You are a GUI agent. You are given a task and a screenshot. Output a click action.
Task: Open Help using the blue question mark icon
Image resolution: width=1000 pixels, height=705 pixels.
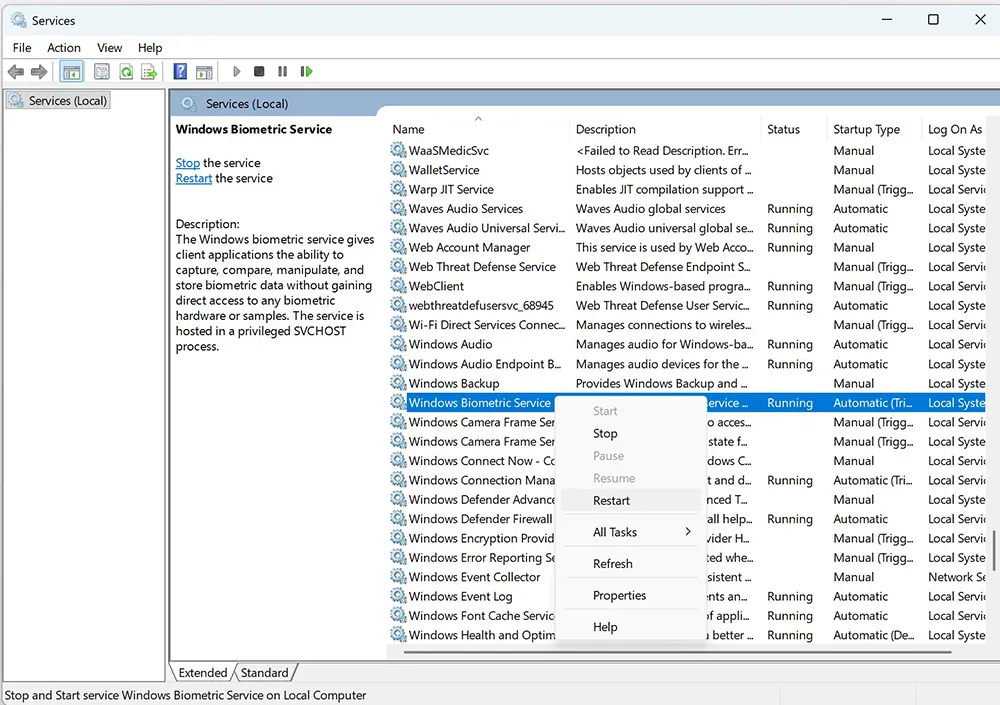(179, 71)
